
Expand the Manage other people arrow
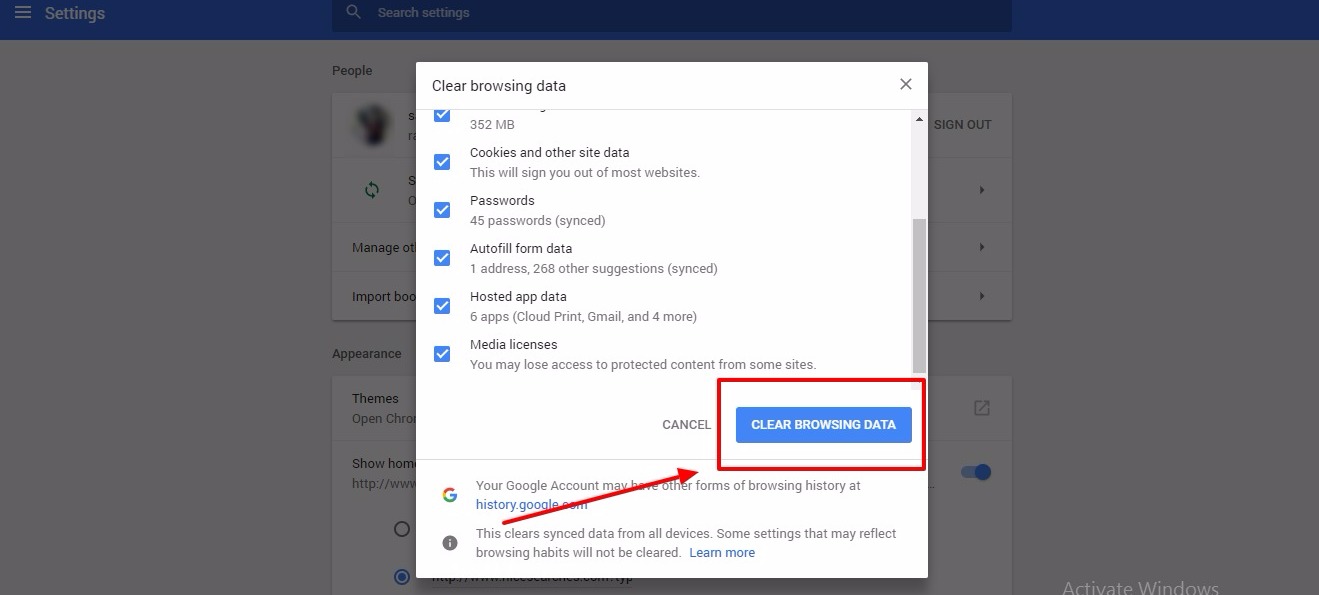tap(982, 247)
